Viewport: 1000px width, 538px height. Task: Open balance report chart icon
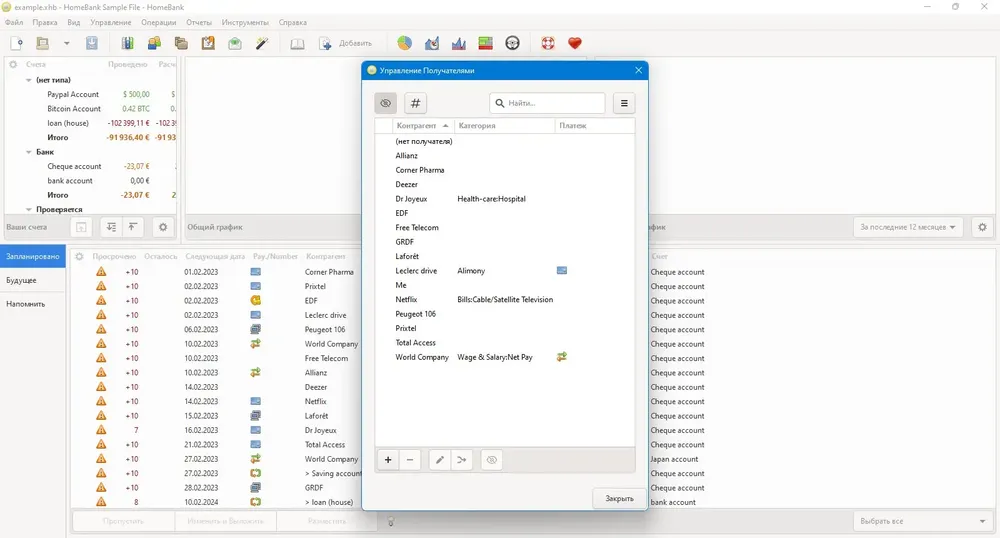[x=459, y=43]
